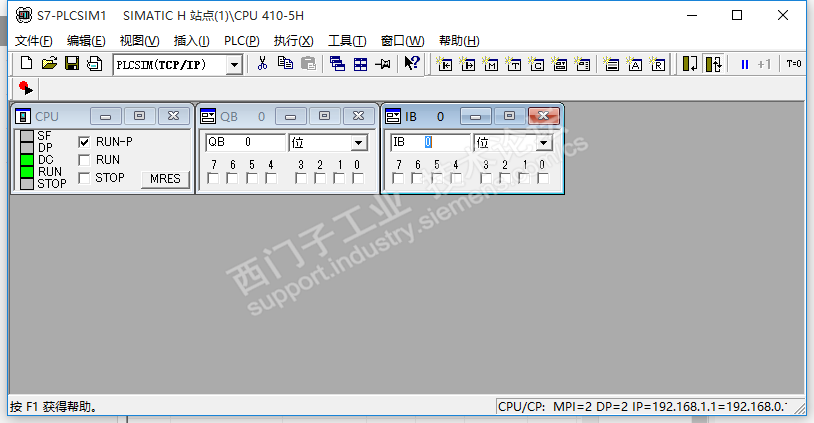Screen dimensions: 814x423
Task: Toggle bit 7 checkbox in IB window
Action: coord(398,178)
